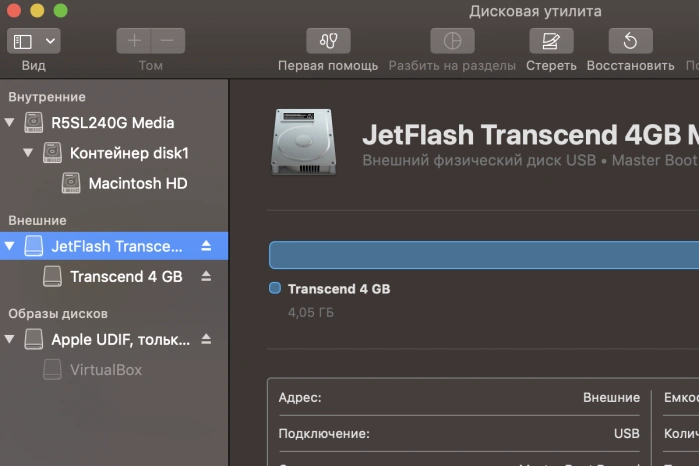Viewport: 699px width, 466px height.
Task: Click the add volume plus button
Action: [134, 41]
